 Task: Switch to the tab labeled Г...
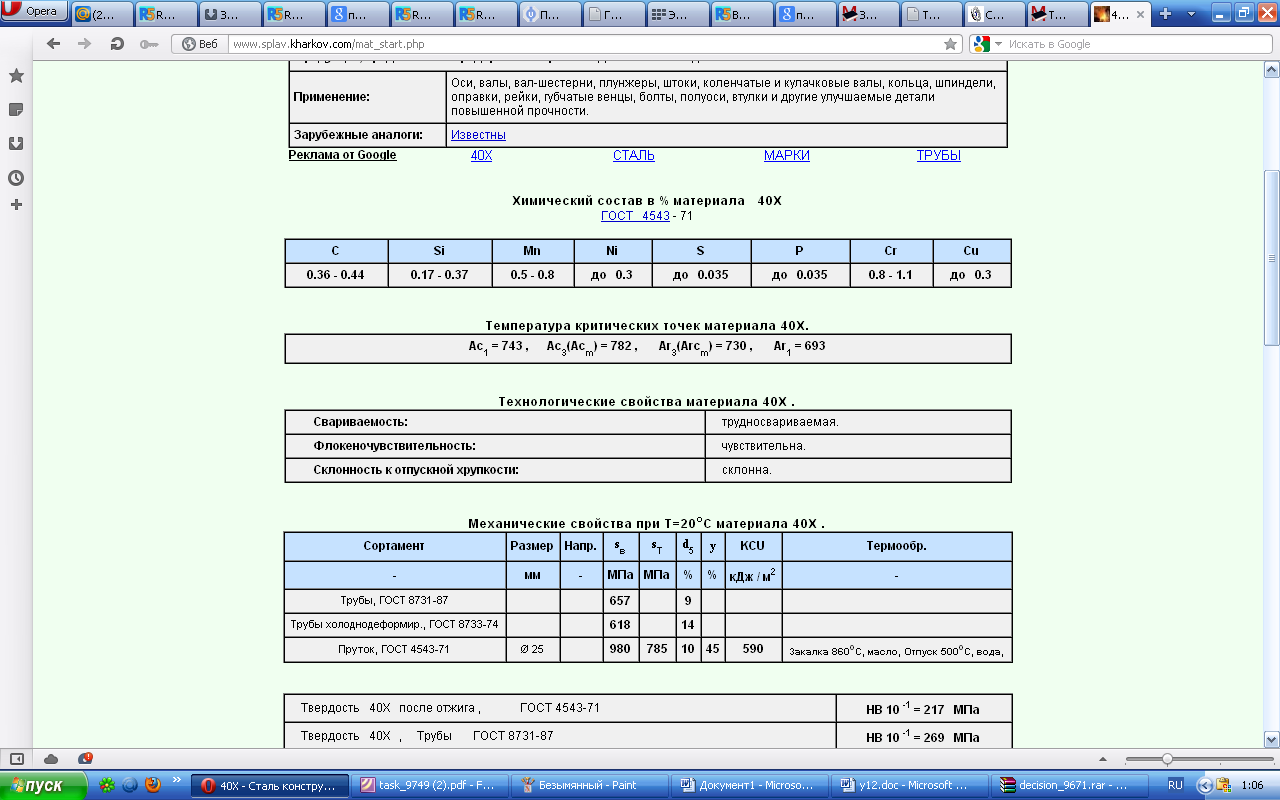click(613, 14)
